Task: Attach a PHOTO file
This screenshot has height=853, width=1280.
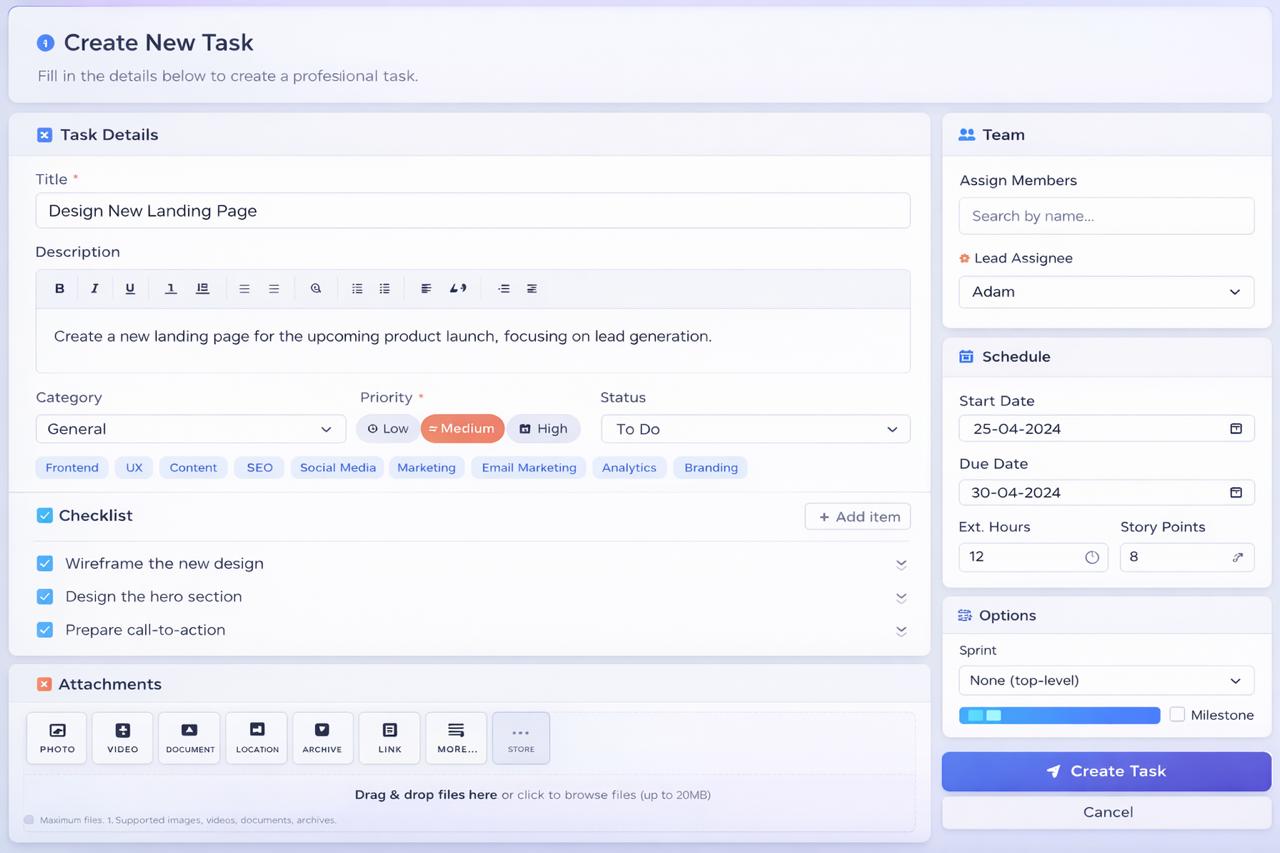Action: pyautogui.click(x=57, y=738)
